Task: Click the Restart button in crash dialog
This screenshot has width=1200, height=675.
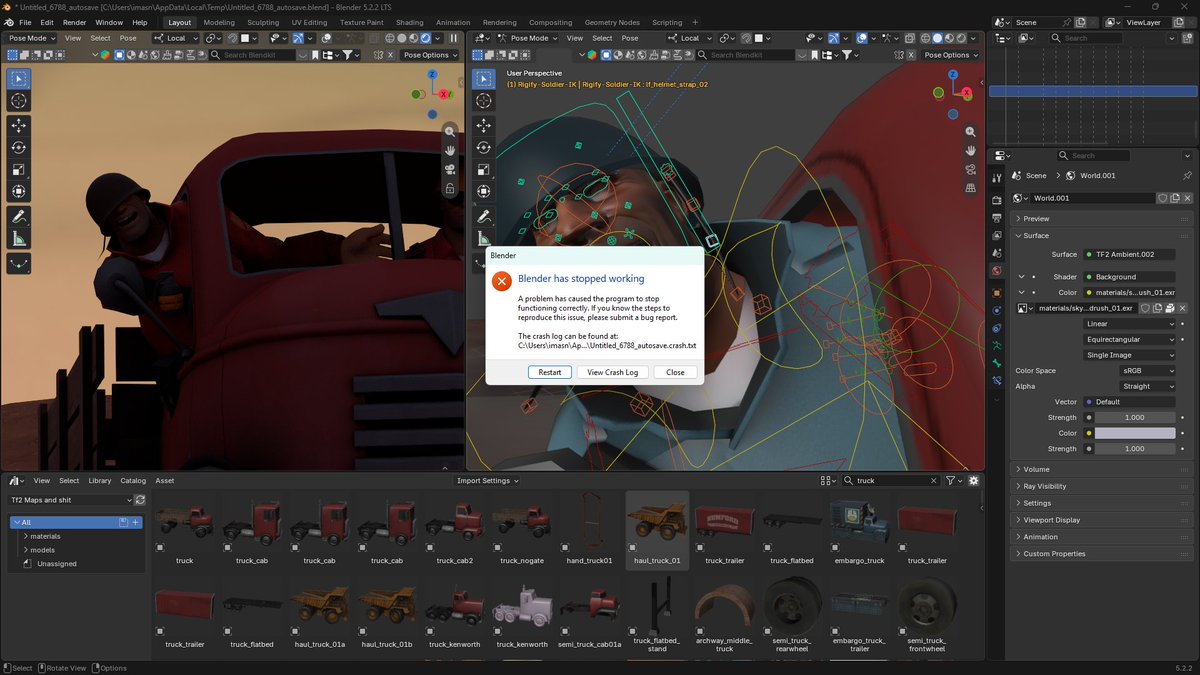Action: point(550,372)
